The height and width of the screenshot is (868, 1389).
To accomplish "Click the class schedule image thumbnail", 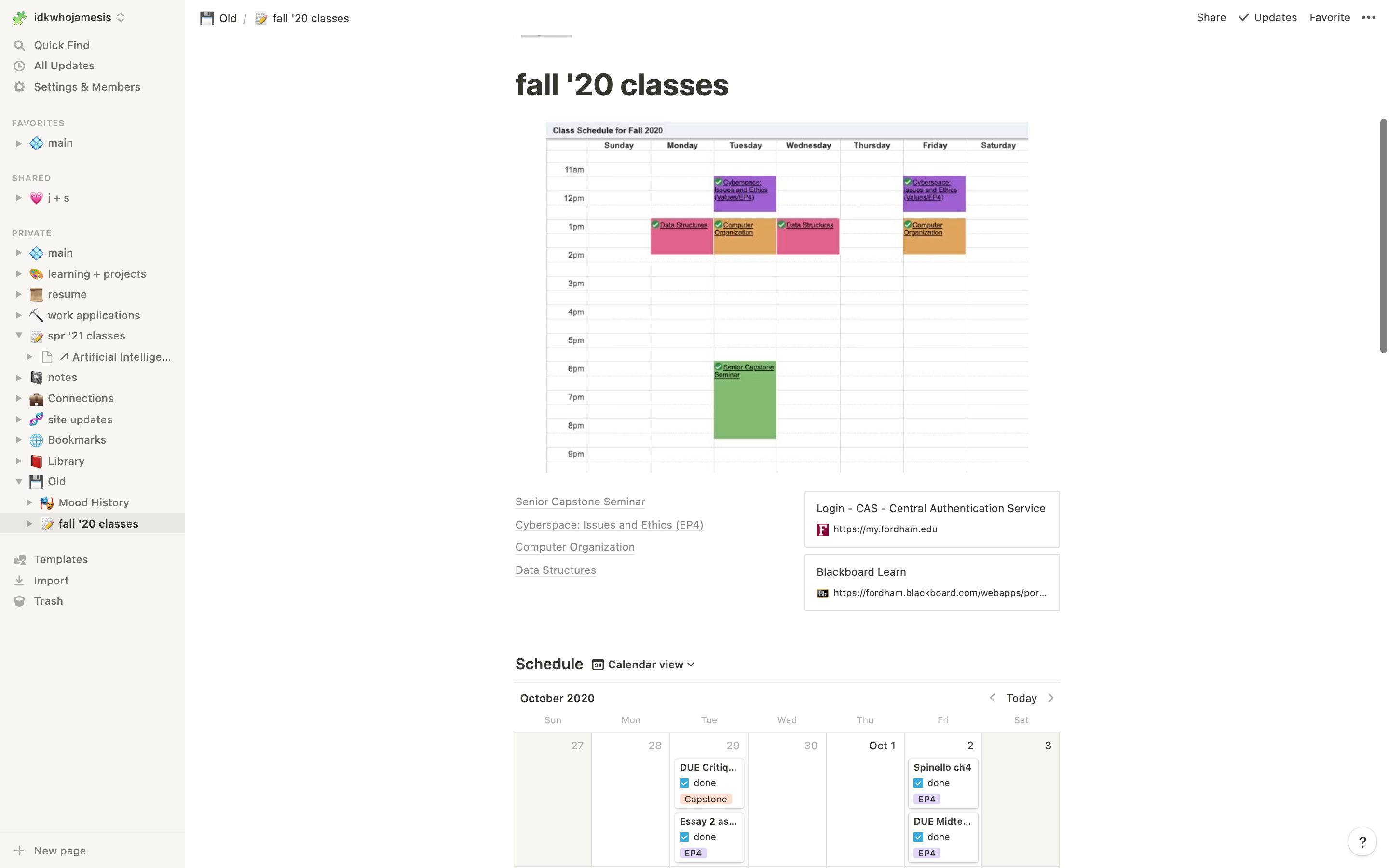I will (787, 296).
